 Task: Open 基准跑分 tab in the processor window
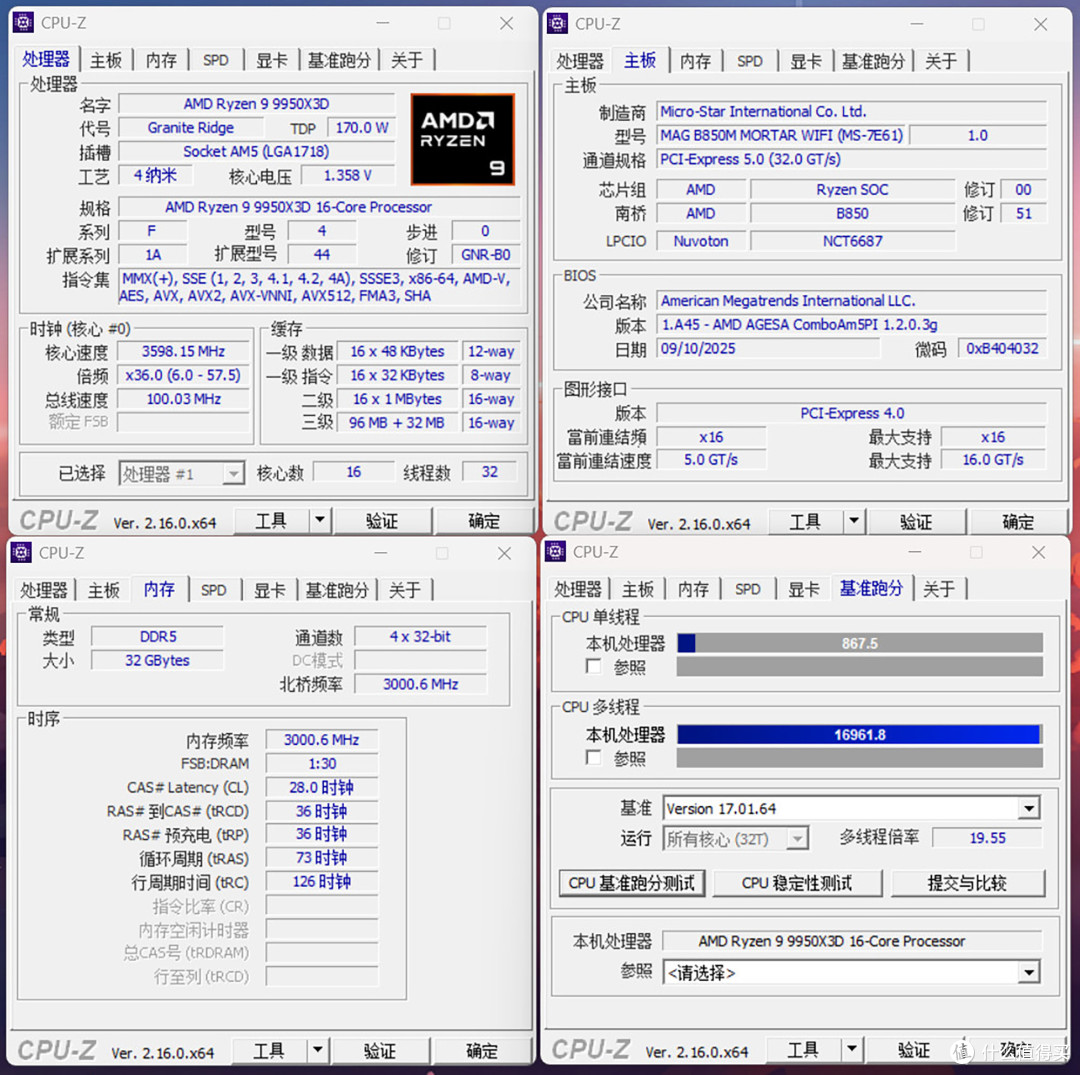[340, 61]
